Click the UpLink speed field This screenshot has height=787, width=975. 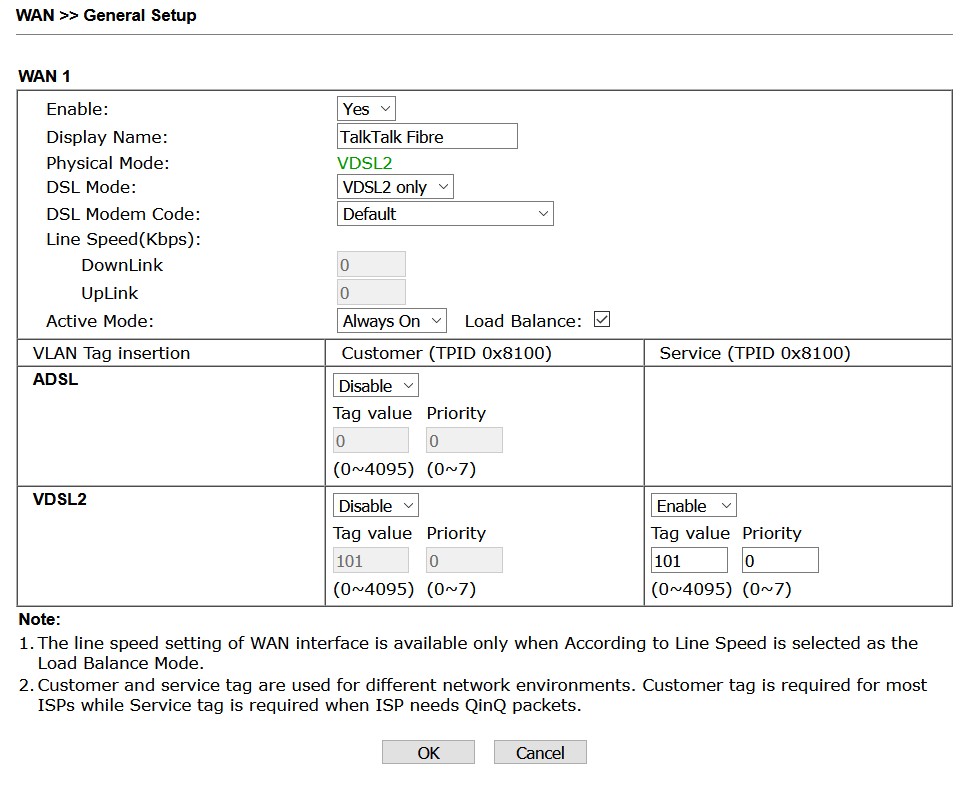pyautogui.click(x=371, y=293)
